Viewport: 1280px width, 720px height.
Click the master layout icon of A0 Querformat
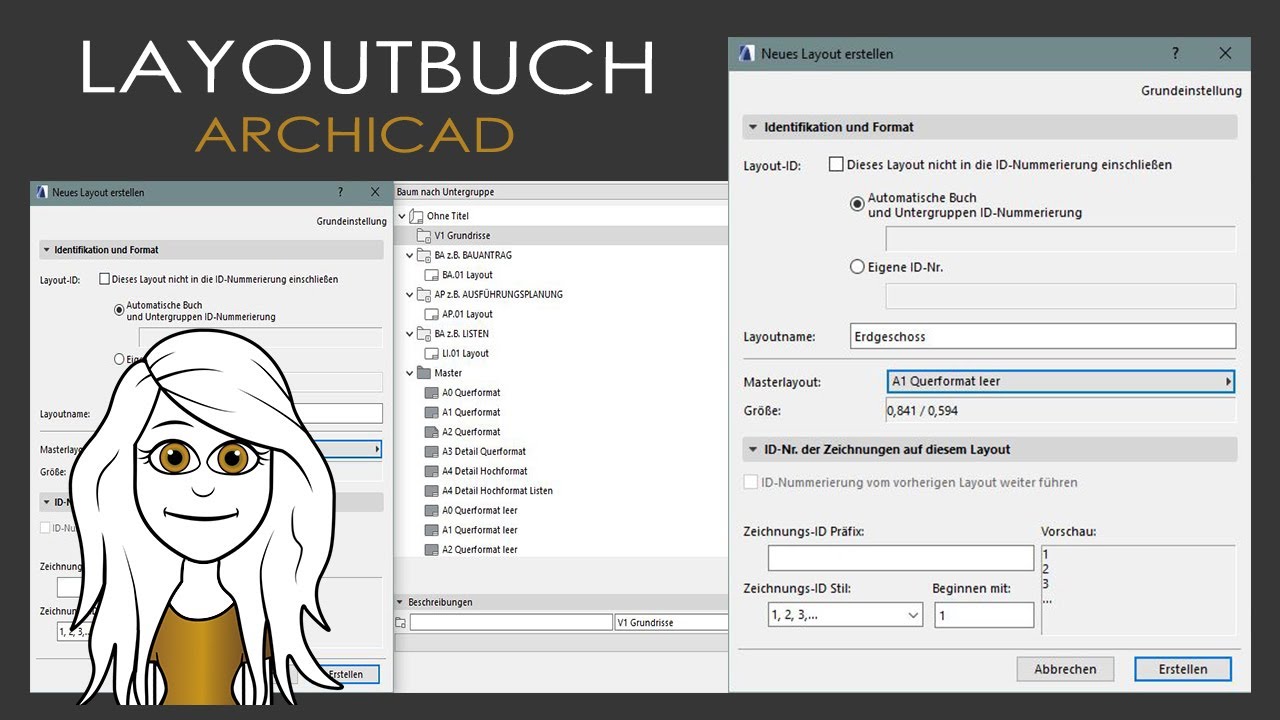(x=432, y=393)
